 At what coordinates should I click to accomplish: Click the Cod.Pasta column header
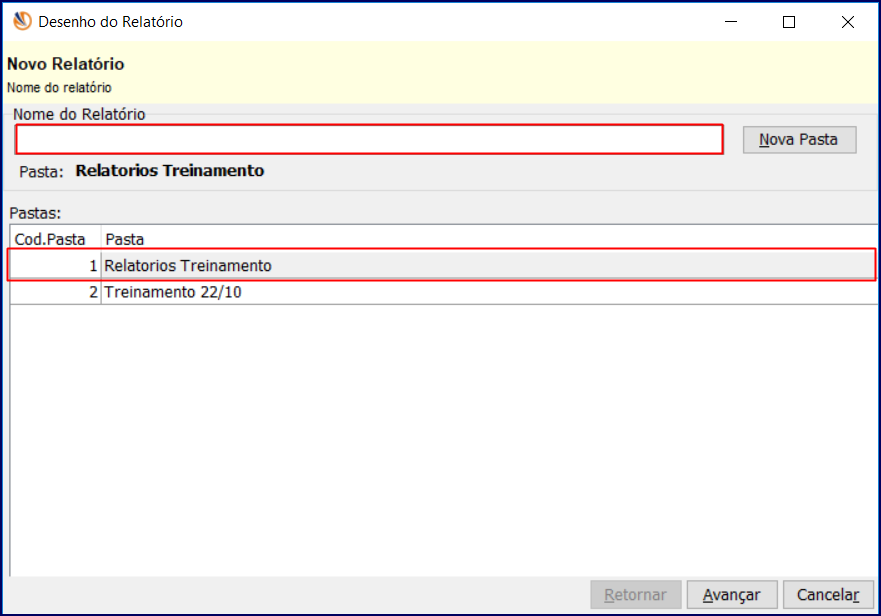[55, 239]
